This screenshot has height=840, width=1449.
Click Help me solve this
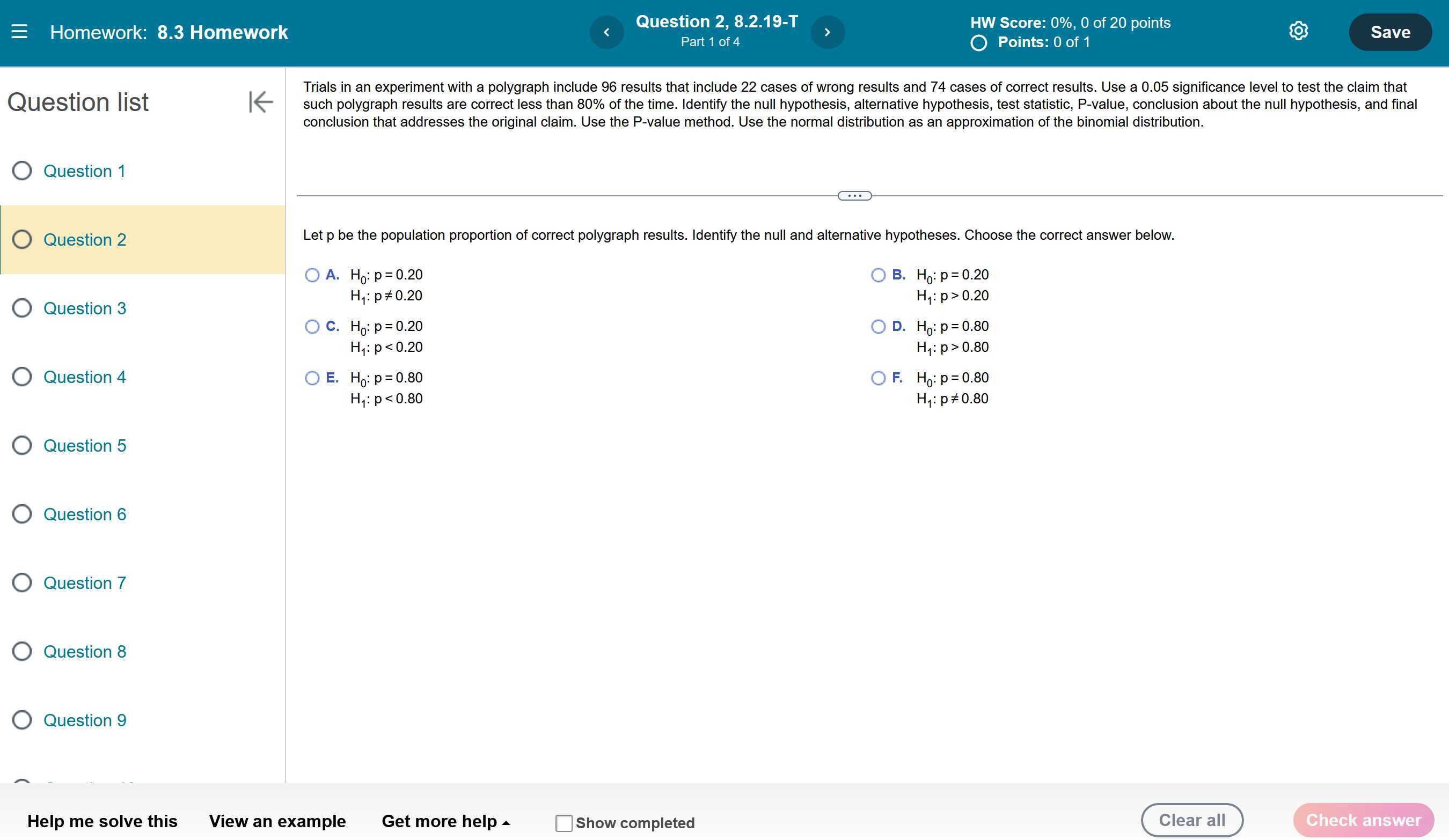(103, 821)
